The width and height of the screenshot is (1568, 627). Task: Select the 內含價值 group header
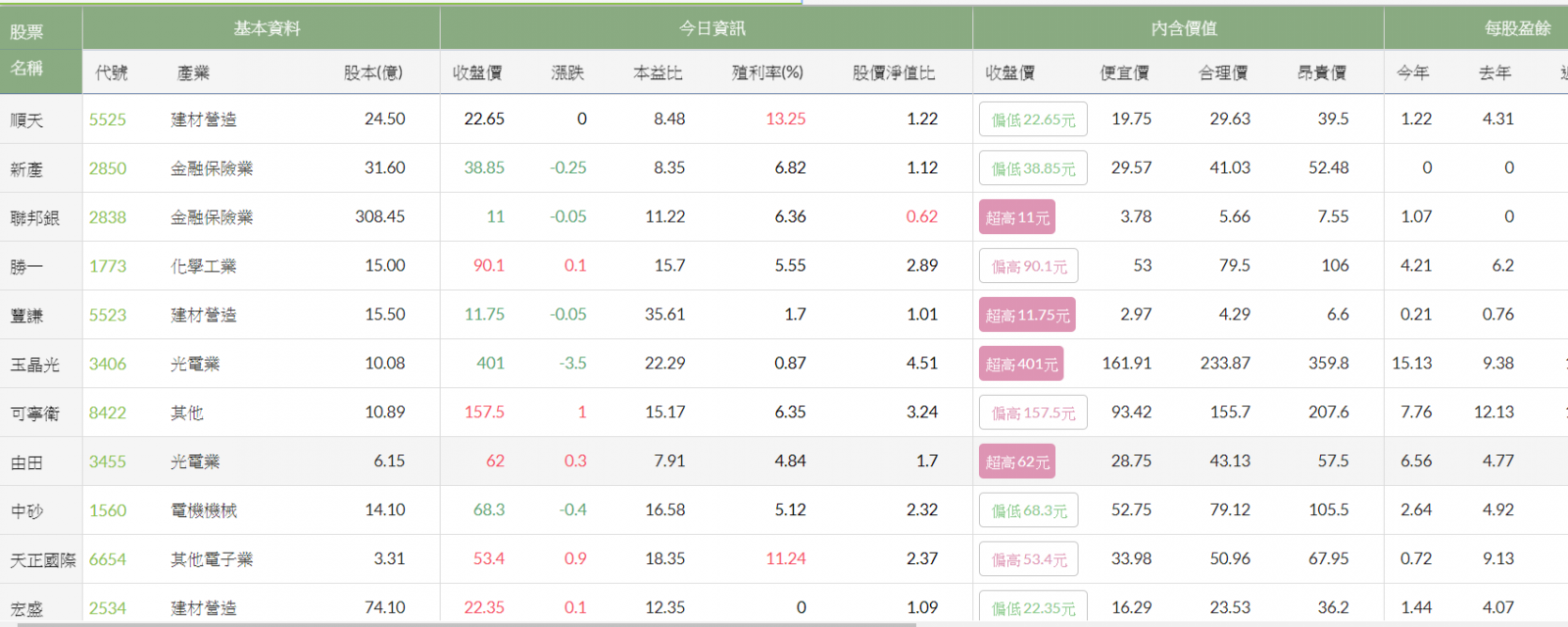(1184, 28)
